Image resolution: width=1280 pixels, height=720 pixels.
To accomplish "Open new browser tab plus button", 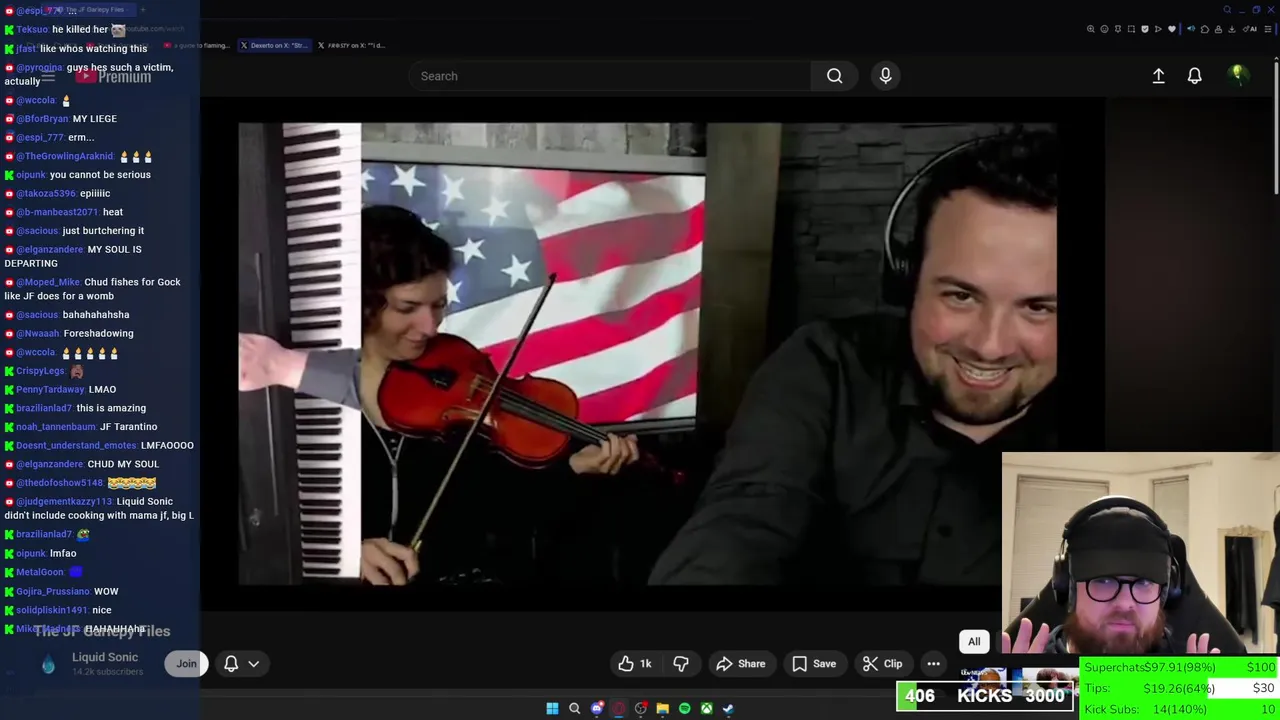I will 142,9.
